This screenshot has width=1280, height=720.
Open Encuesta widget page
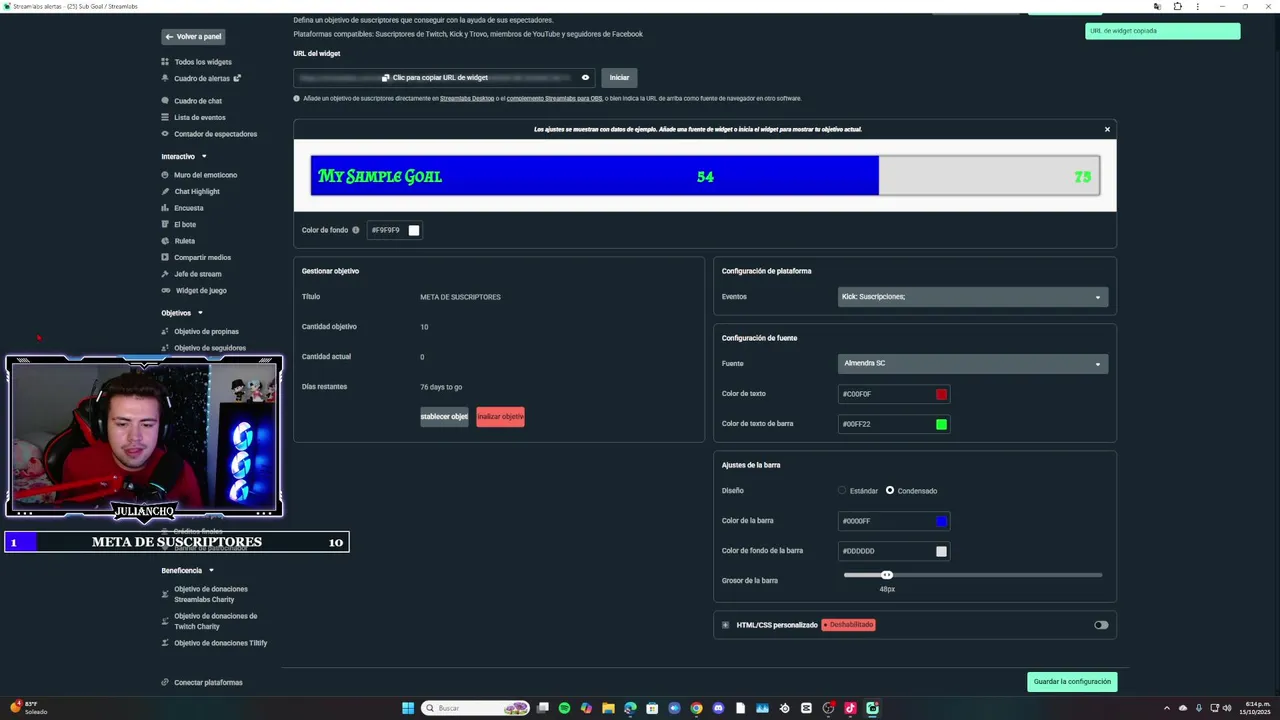[189, 208]
